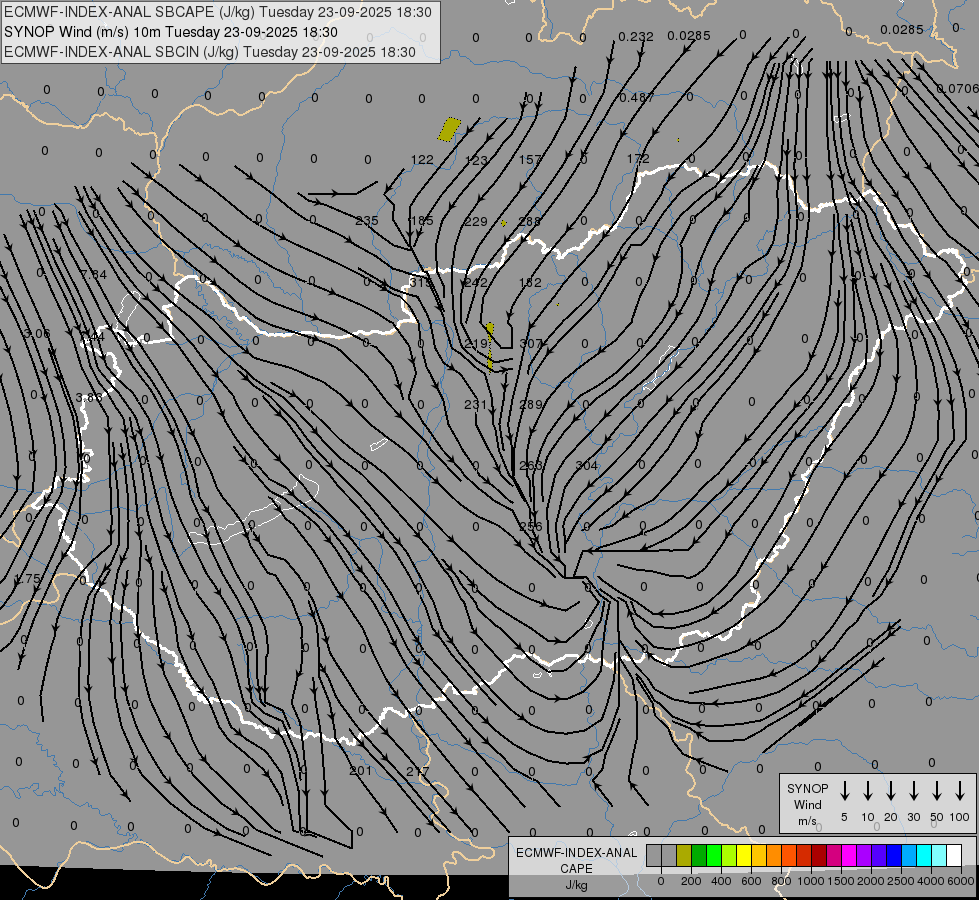
Task: Click the 0.0706 value near right edge
Action: [x=957, y=89]
